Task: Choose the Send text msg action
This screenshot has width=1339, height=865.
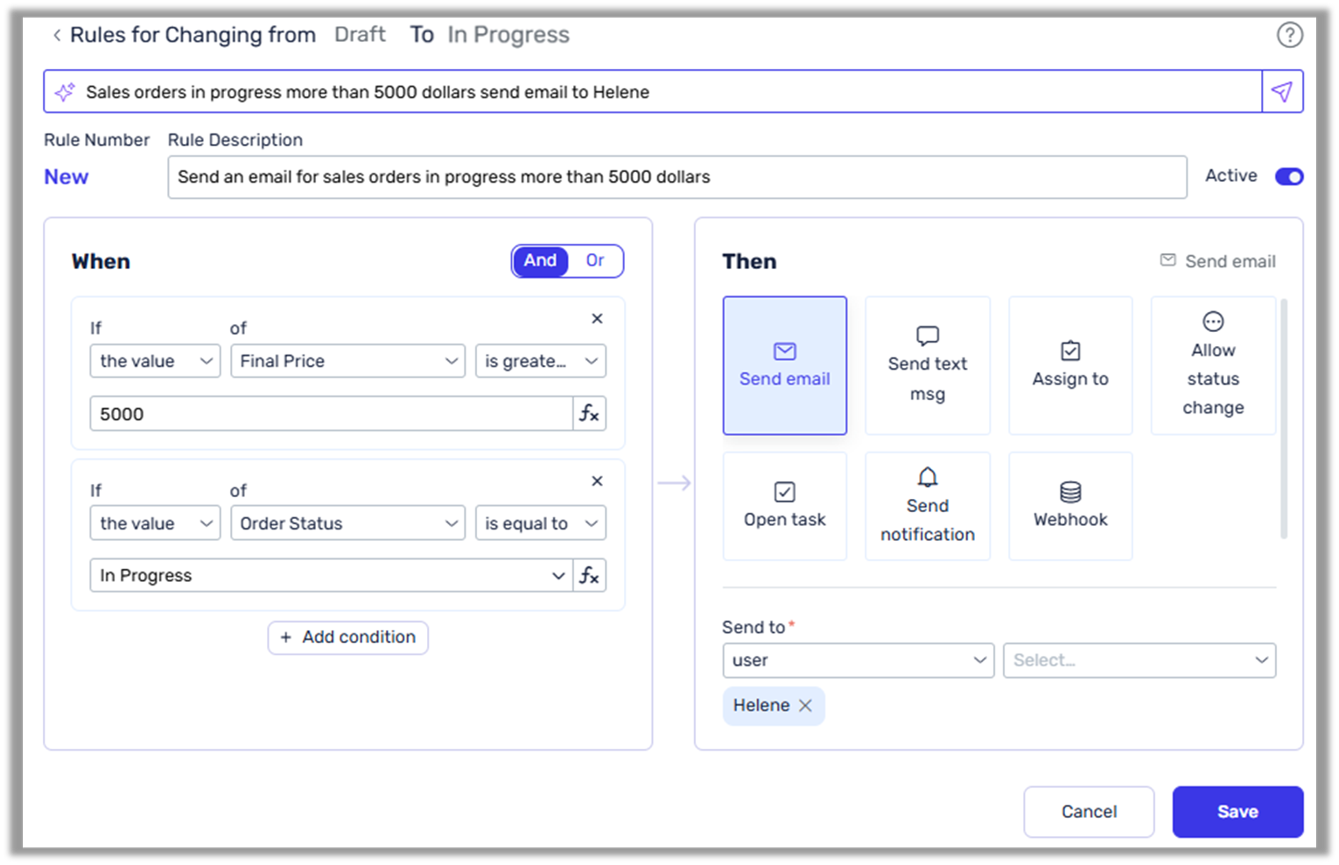Action: 927,365
